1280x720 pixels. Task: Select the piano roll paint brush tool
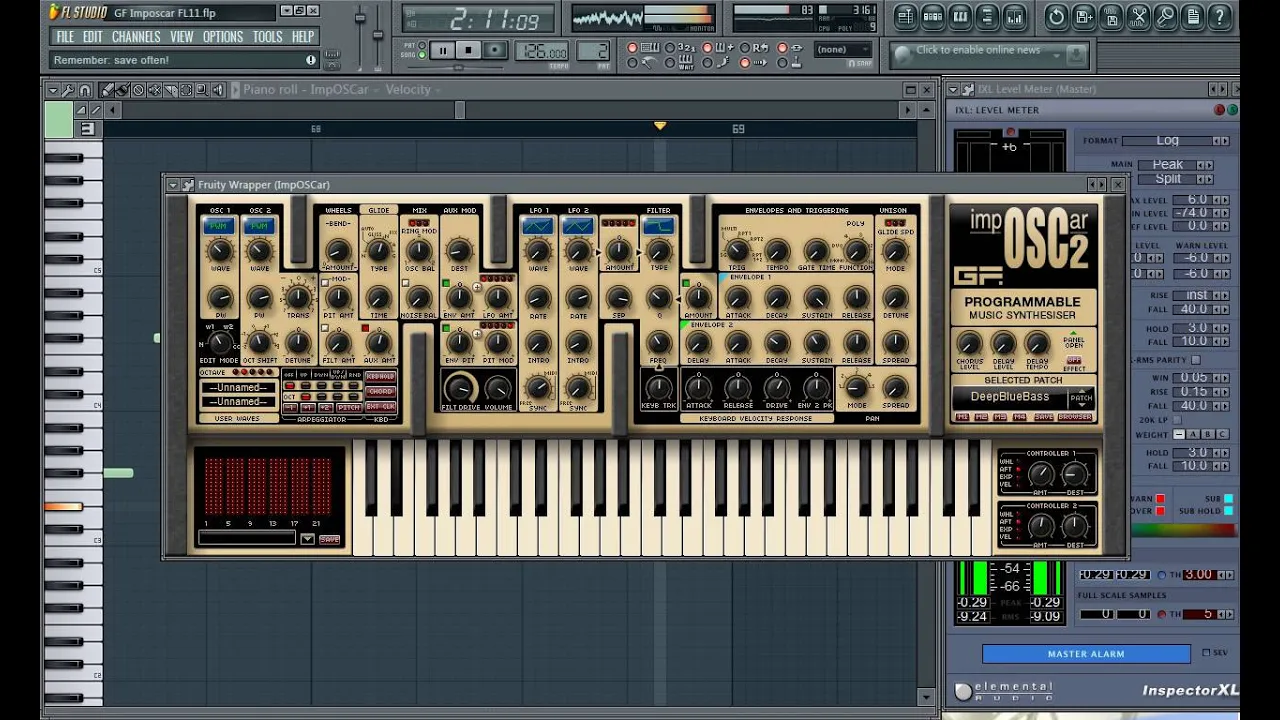(x=122, y=90)
